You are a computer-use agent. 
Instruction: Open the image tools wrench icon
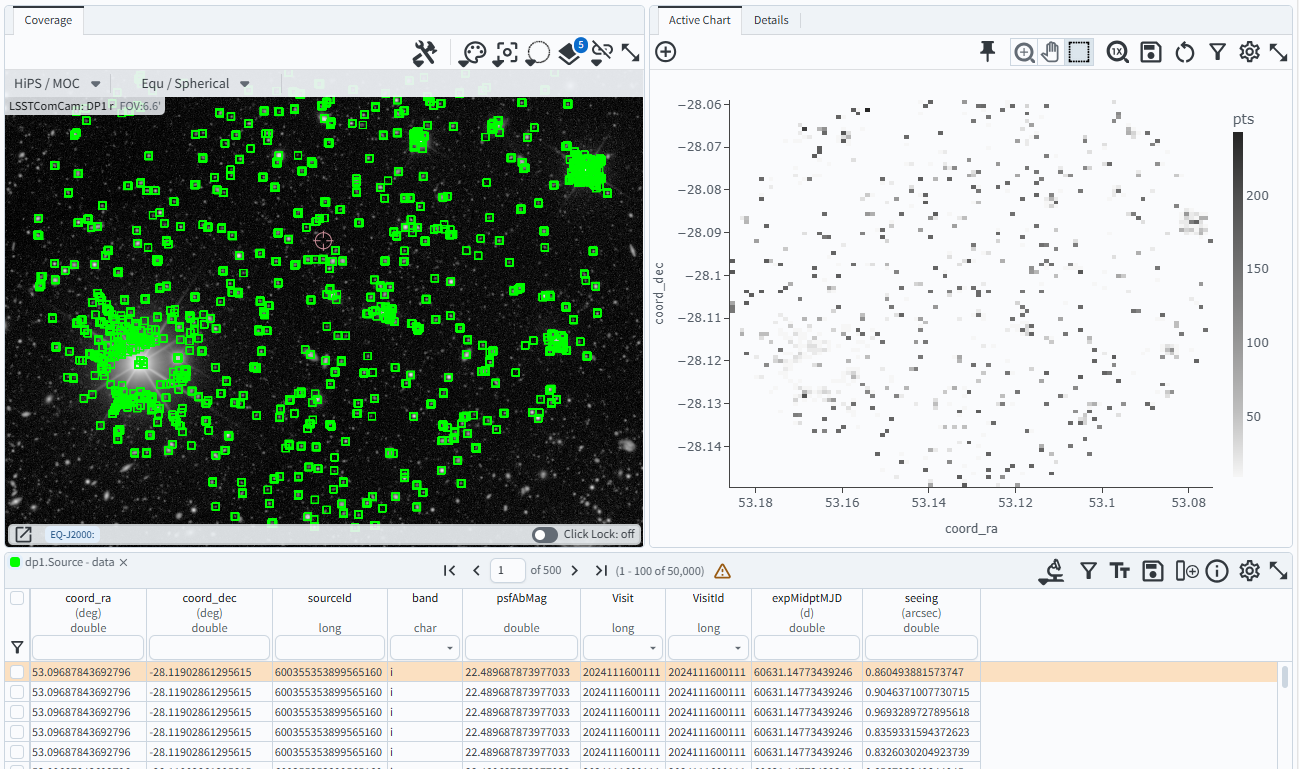pos(425,53)
